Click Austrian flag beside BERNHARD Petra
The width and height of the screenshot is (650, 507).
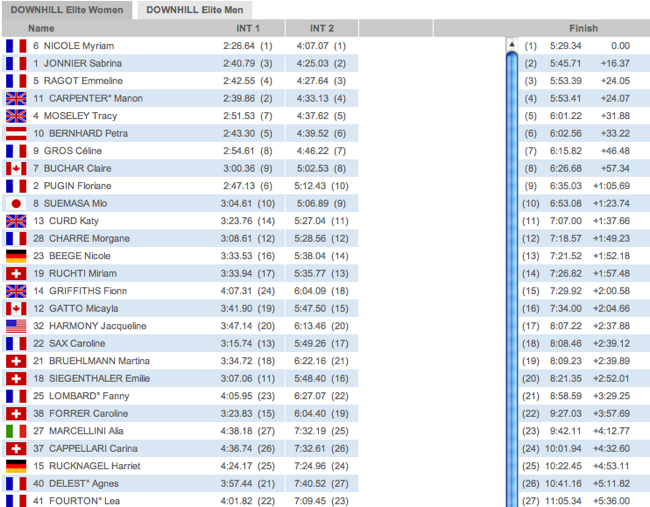click(x=16, y=133)
